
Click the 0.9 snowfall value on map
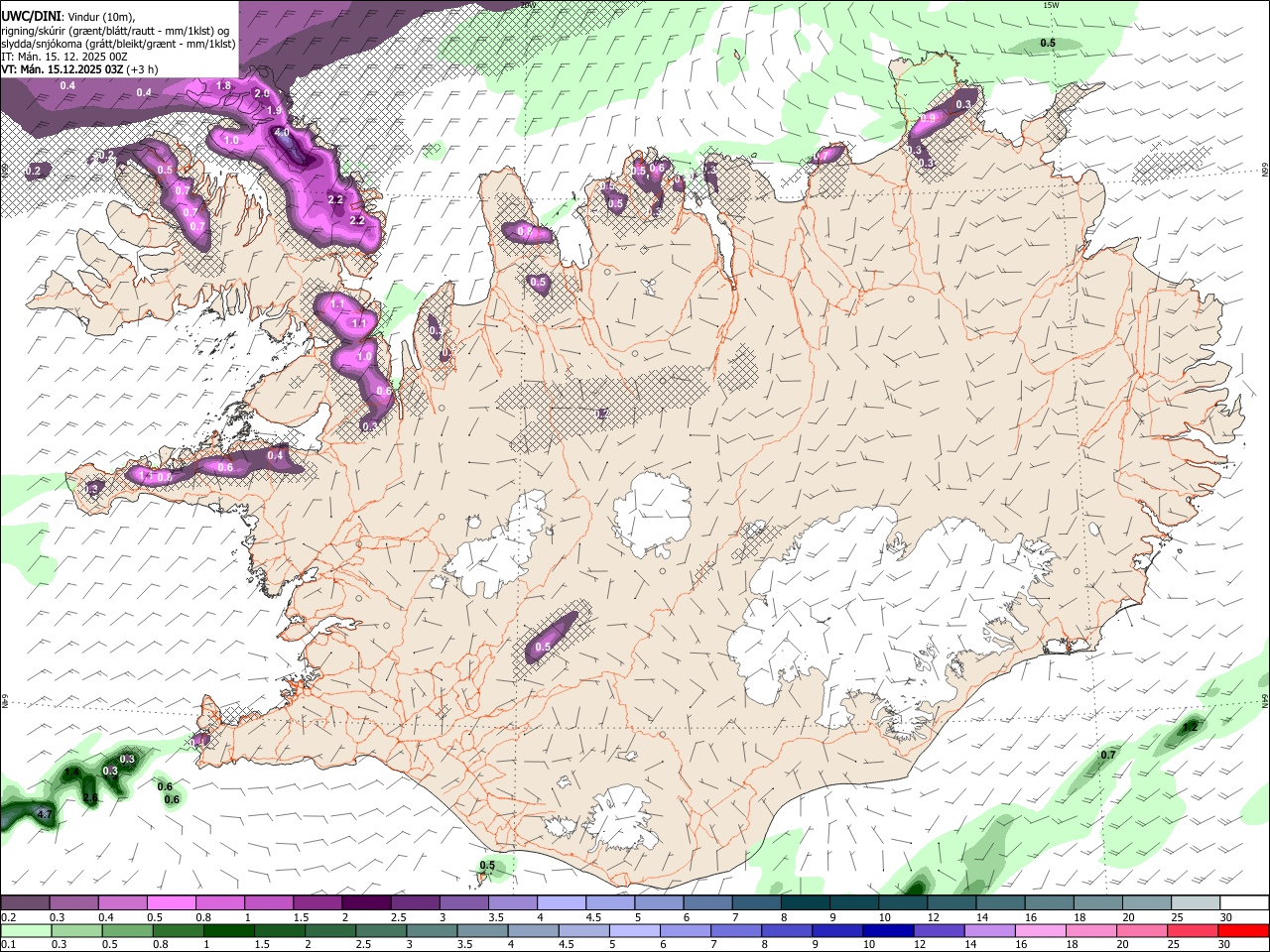929,118
